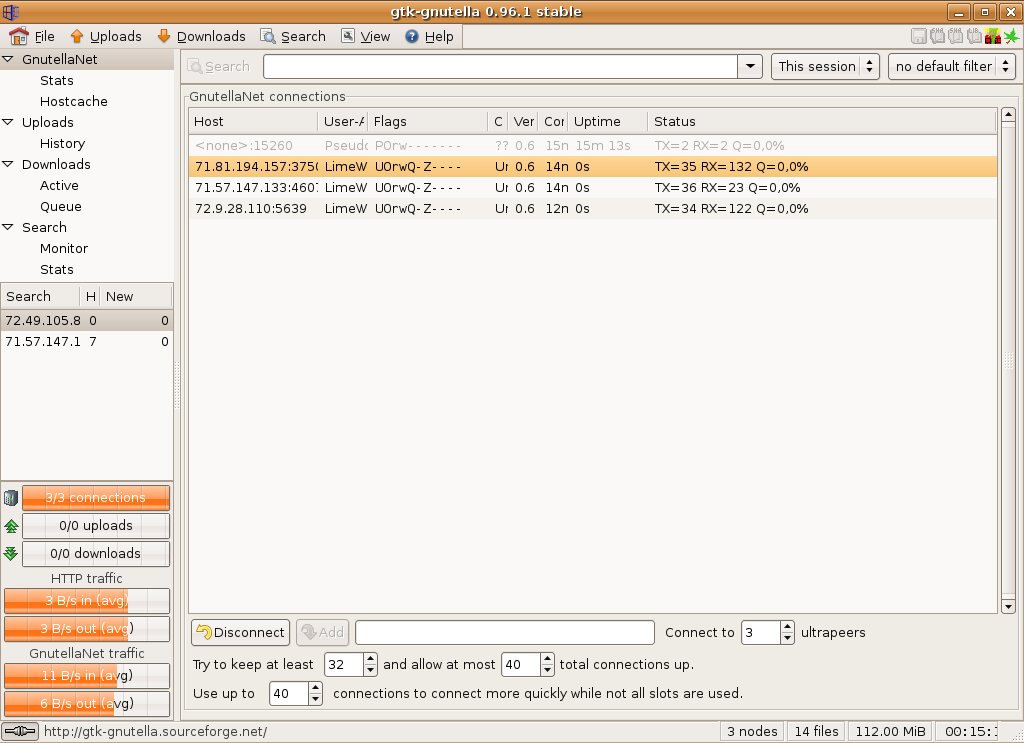This screenshot has width=1024, height=743.
Task: Click the greyed Add host button
Action: point(323,633)
